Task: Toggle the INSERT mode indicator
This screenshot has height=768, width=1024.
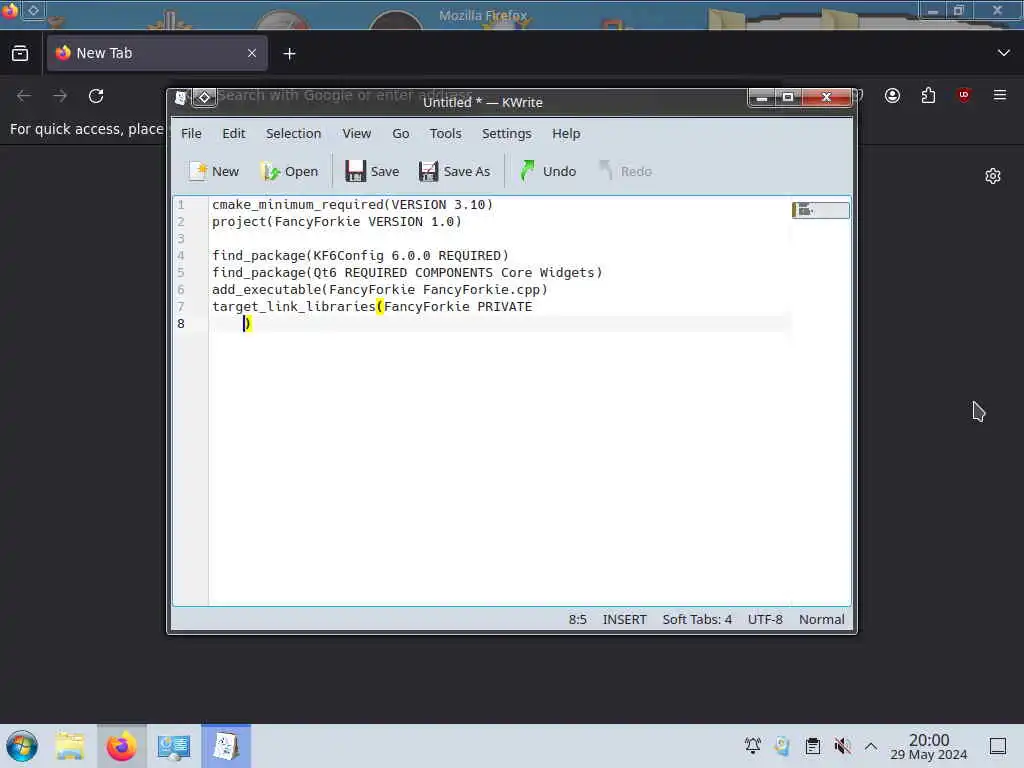Action: (x=624, y=619)
